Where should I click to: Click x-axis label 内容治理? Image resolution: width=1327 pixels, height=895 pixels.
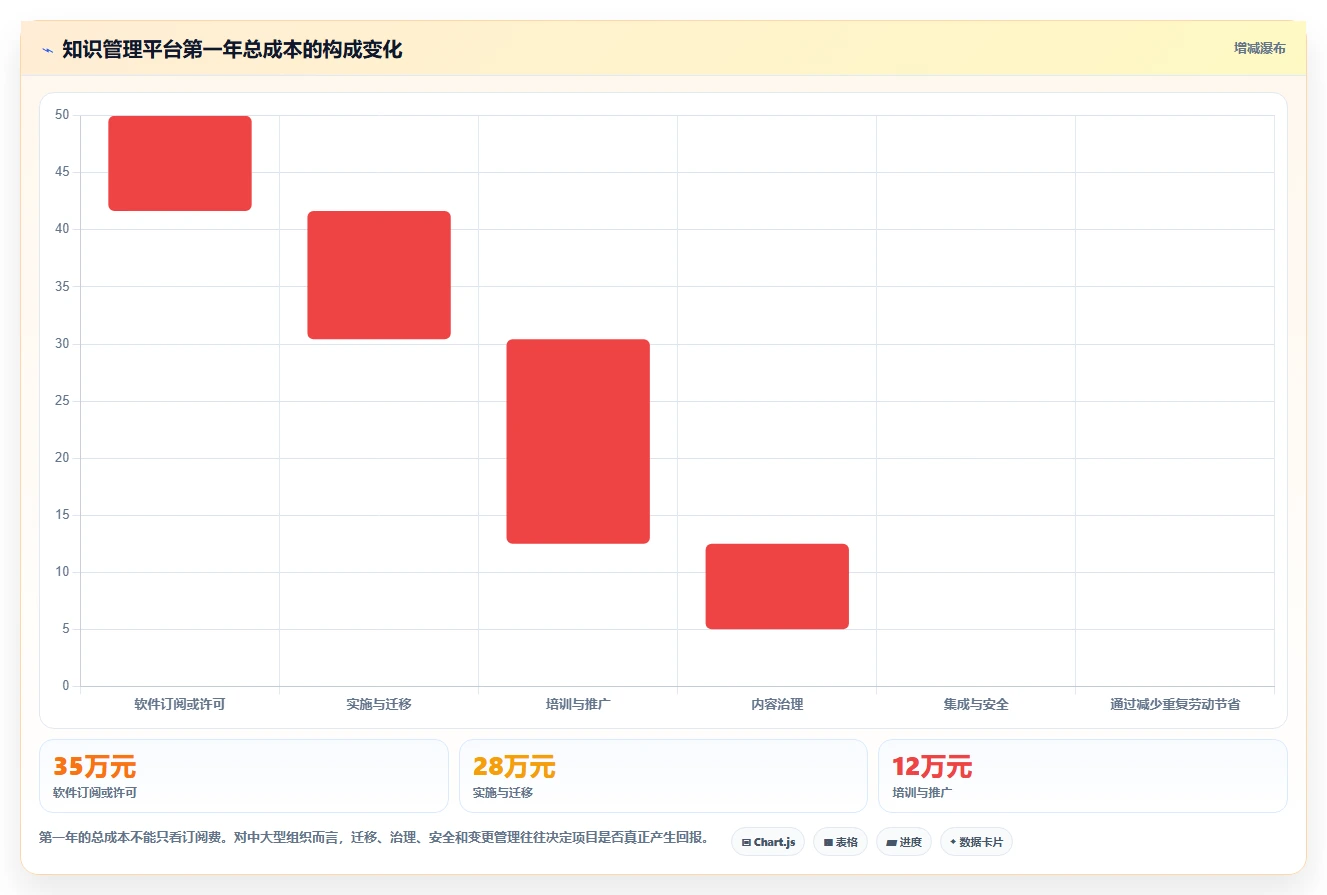coord(777,704)
